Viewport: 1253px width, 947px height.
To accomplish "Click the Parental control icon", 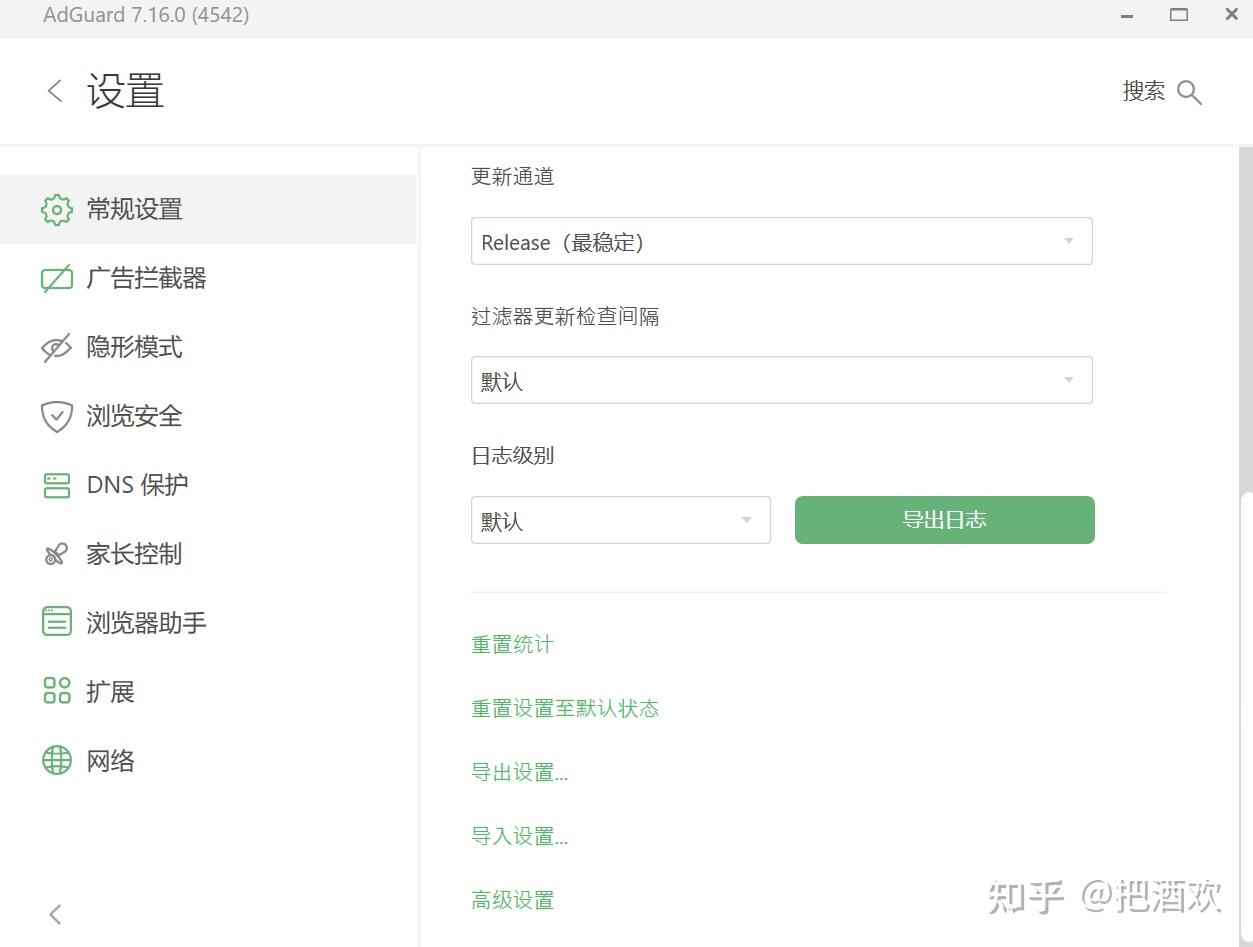I will (57, 554).
